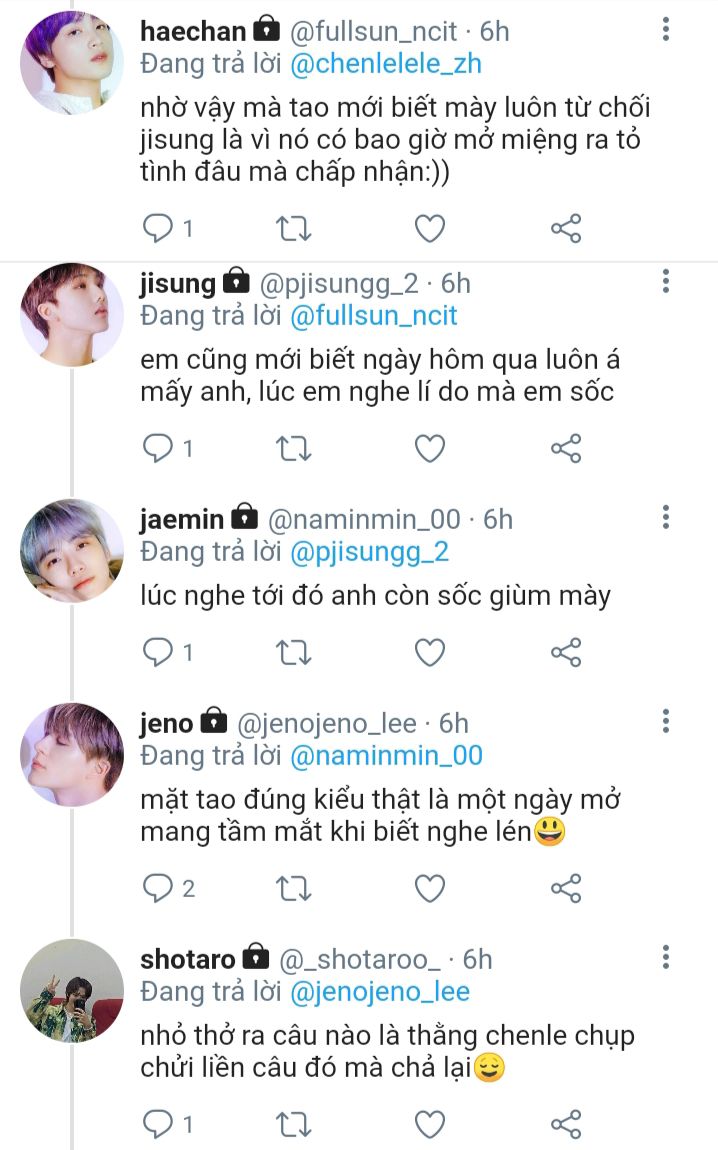Open the @jenojeno_lee mention link

pos(379,992)
